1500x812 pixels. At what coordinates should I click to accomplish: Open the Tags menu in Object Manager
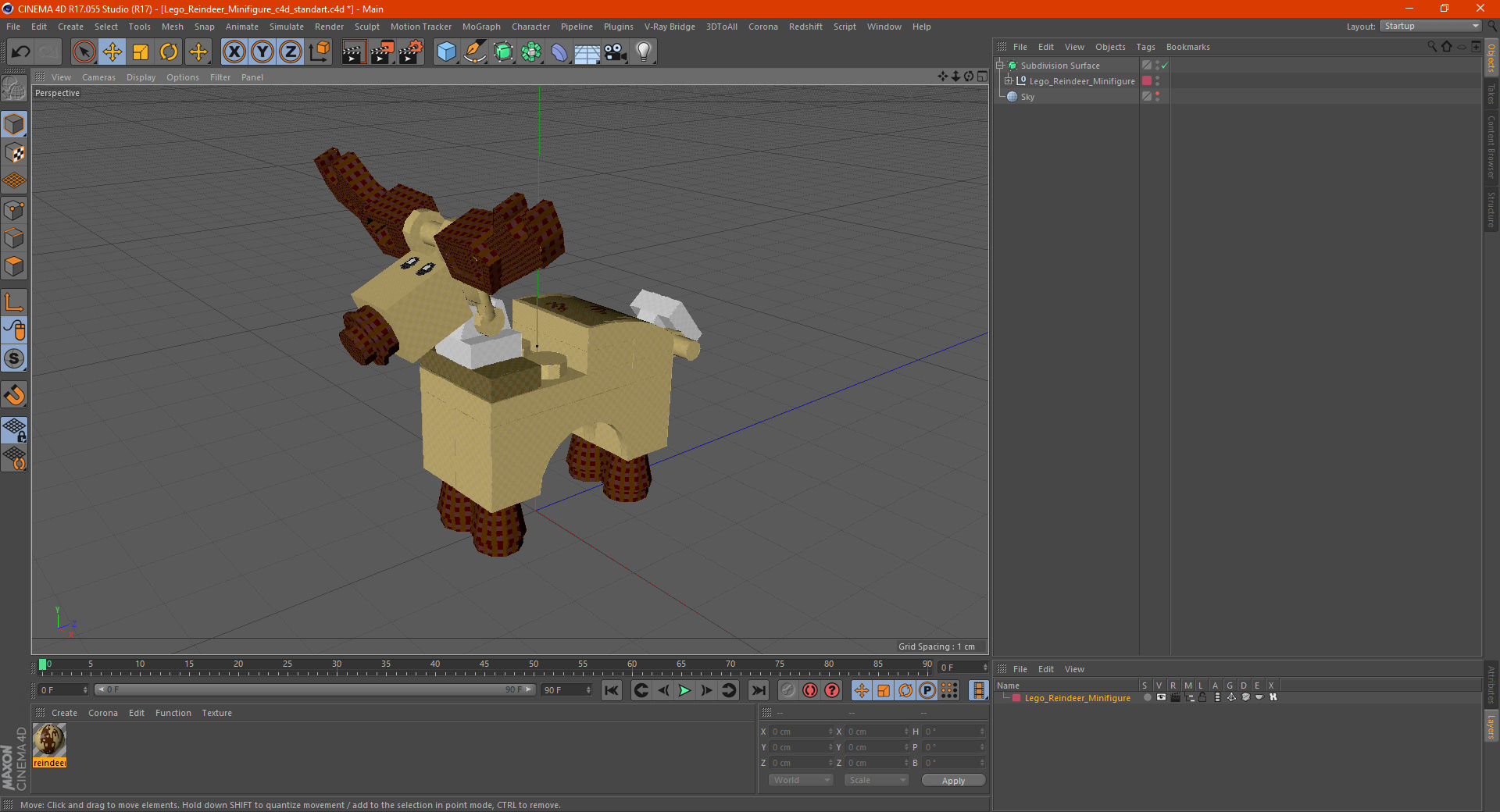coord(1145,47)
